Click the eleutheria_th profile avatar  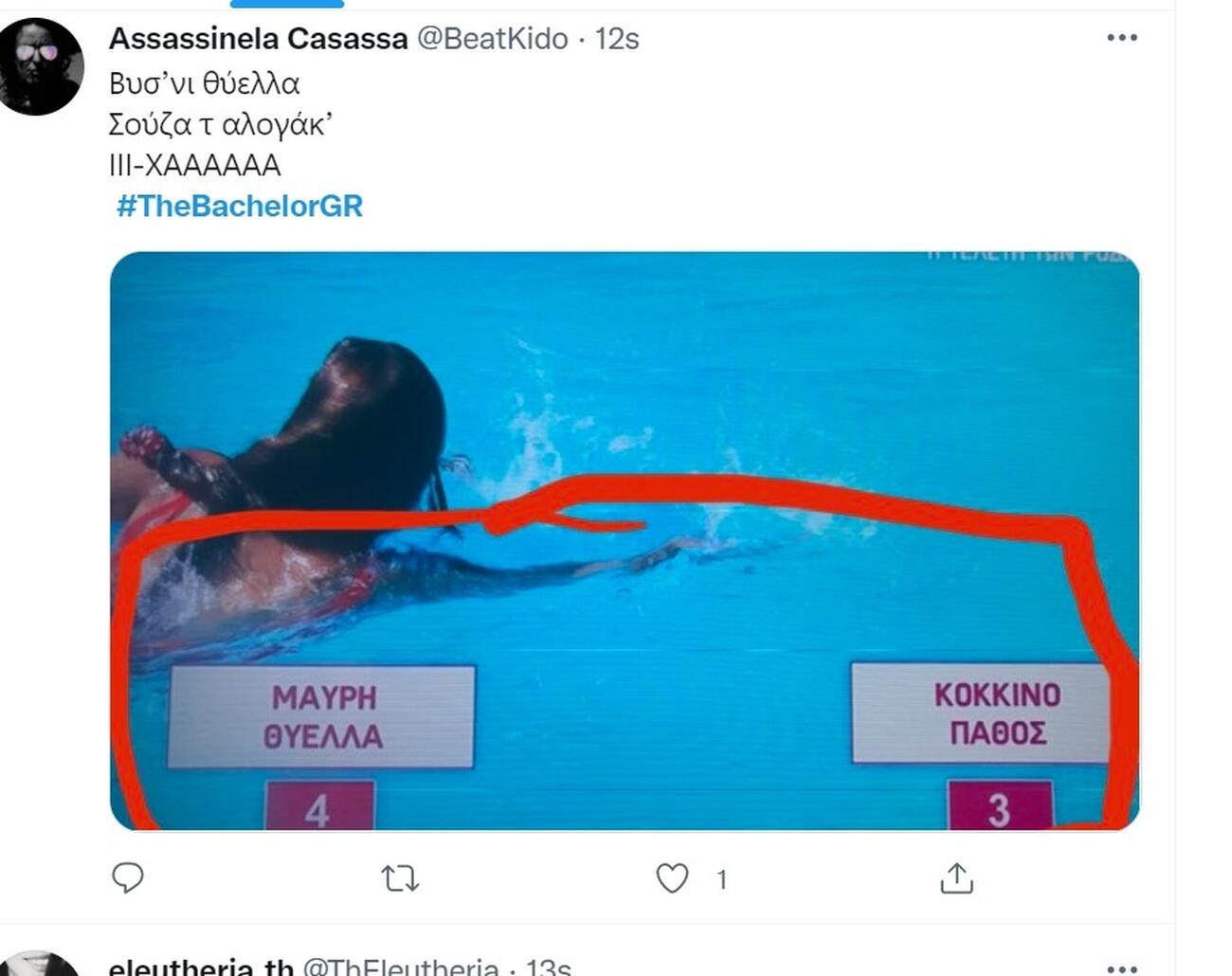[x=40, y=965]
